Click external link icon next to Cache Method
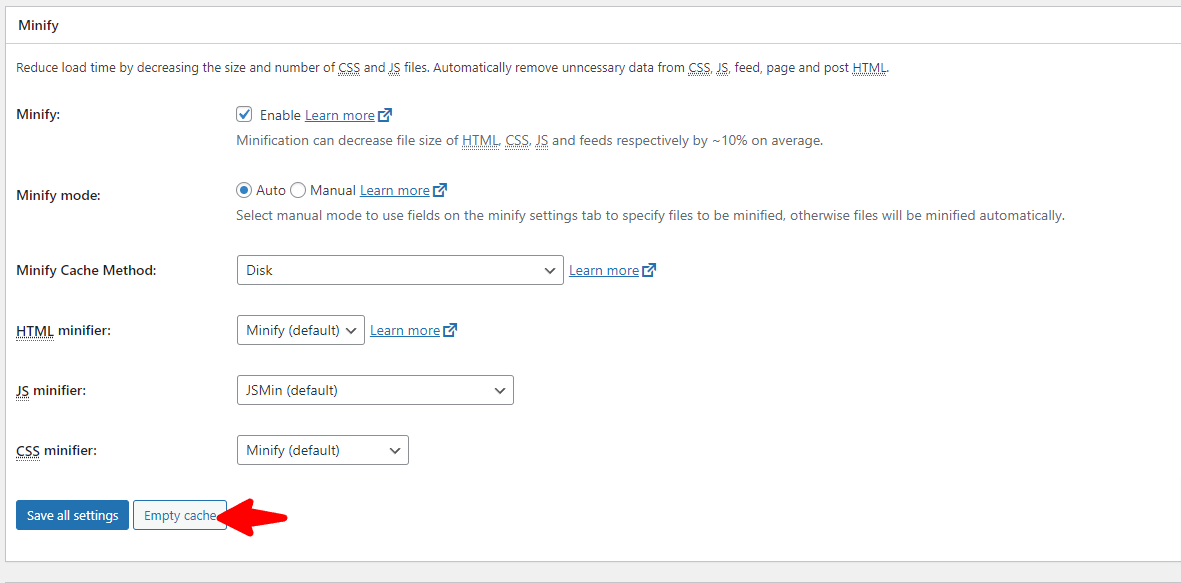This screenshot has width=1181, height=583. tap(648, 270)
